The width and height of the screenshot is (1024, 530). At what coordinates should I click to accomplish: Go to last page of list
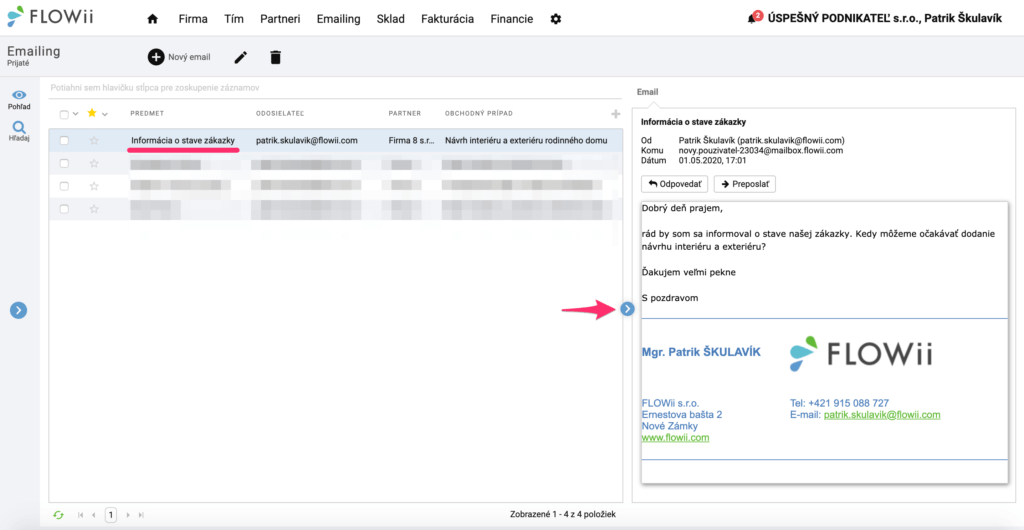pos(141,514)
